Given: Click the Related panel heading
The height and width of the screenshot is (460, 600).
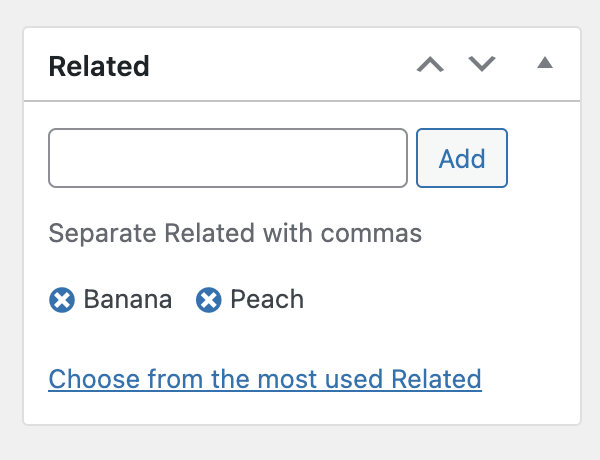Looking at the screenshot, I should click(x=99, y=66).
